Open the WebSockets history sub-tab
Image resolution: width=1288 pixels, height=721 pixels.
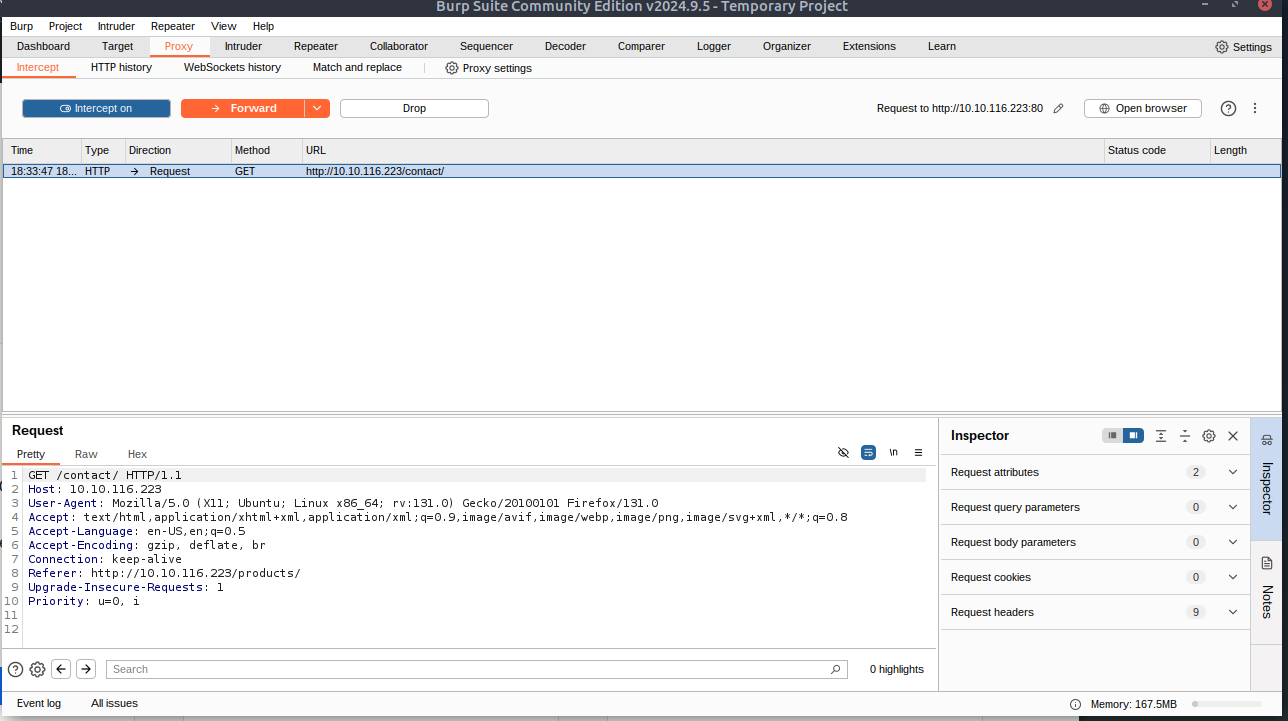tap(232, 67)
